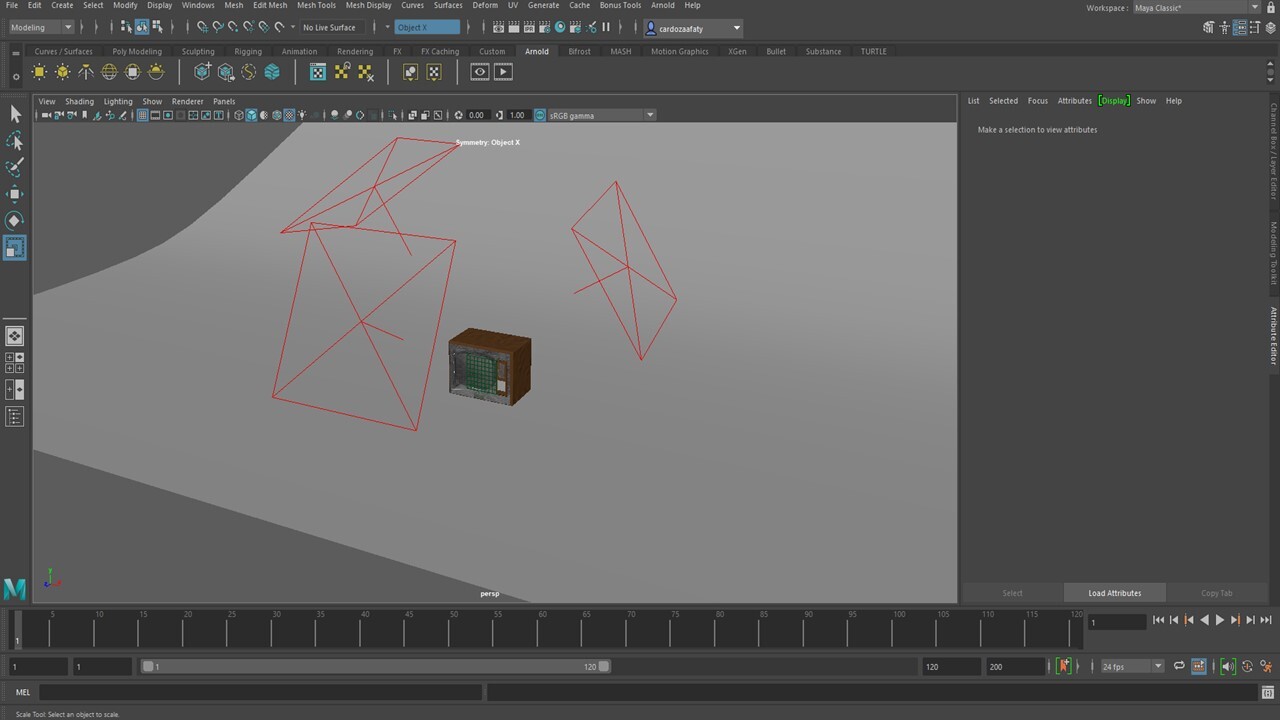The width and height of the screenshot is (1280, 720).
Task: Pick the Select tool arrow
Action: pos(15,114)
